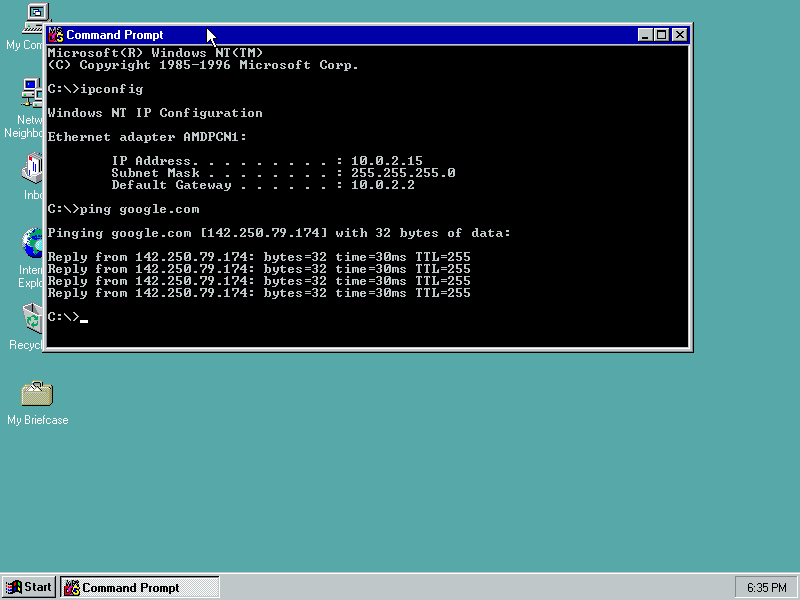The image size is (800, 600).
Task: Minimize the Command Prompt window
Action: 645,35
